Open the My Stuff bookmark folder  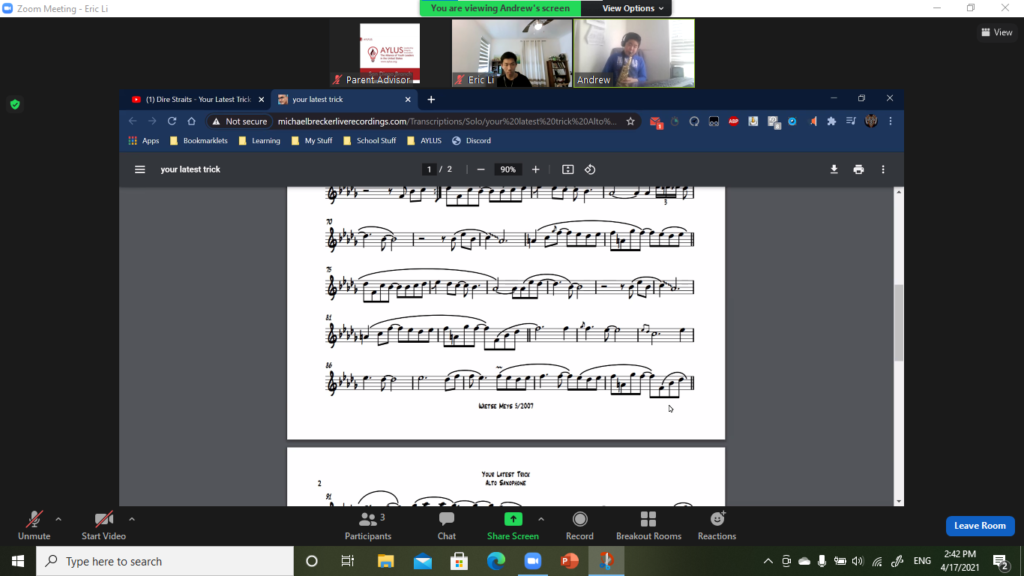(312, 140)
